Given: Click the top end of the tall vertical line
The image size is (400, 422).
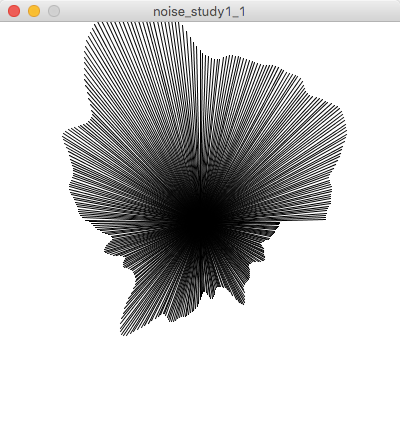Looking at the screenshot, I should tap(200, 51).
